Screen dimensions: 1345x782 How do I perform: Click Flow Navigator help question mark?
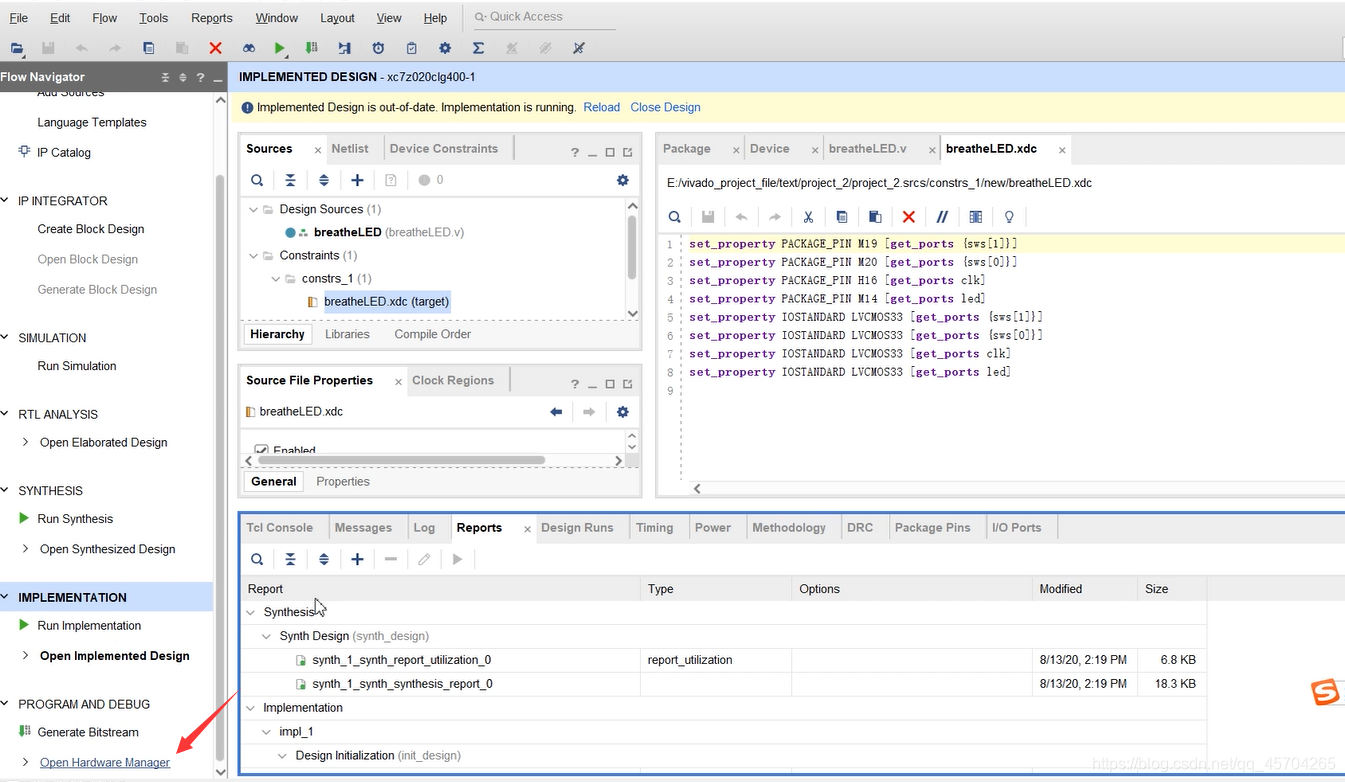pos(200,77)
